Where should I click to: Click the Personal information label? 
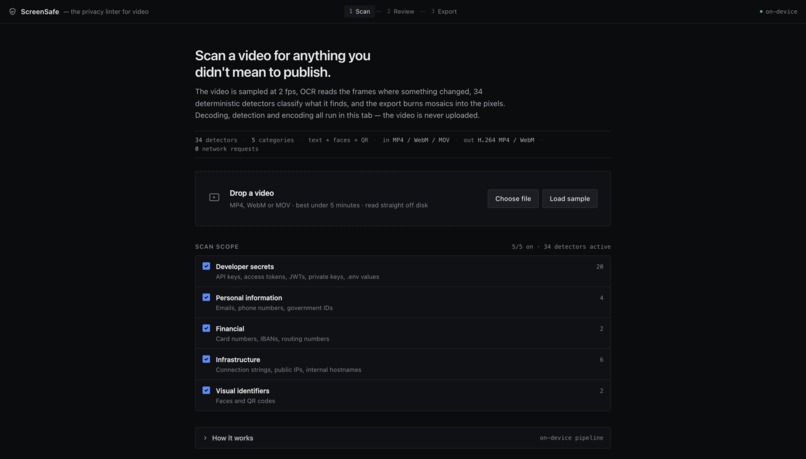click(x=249, y=298)
